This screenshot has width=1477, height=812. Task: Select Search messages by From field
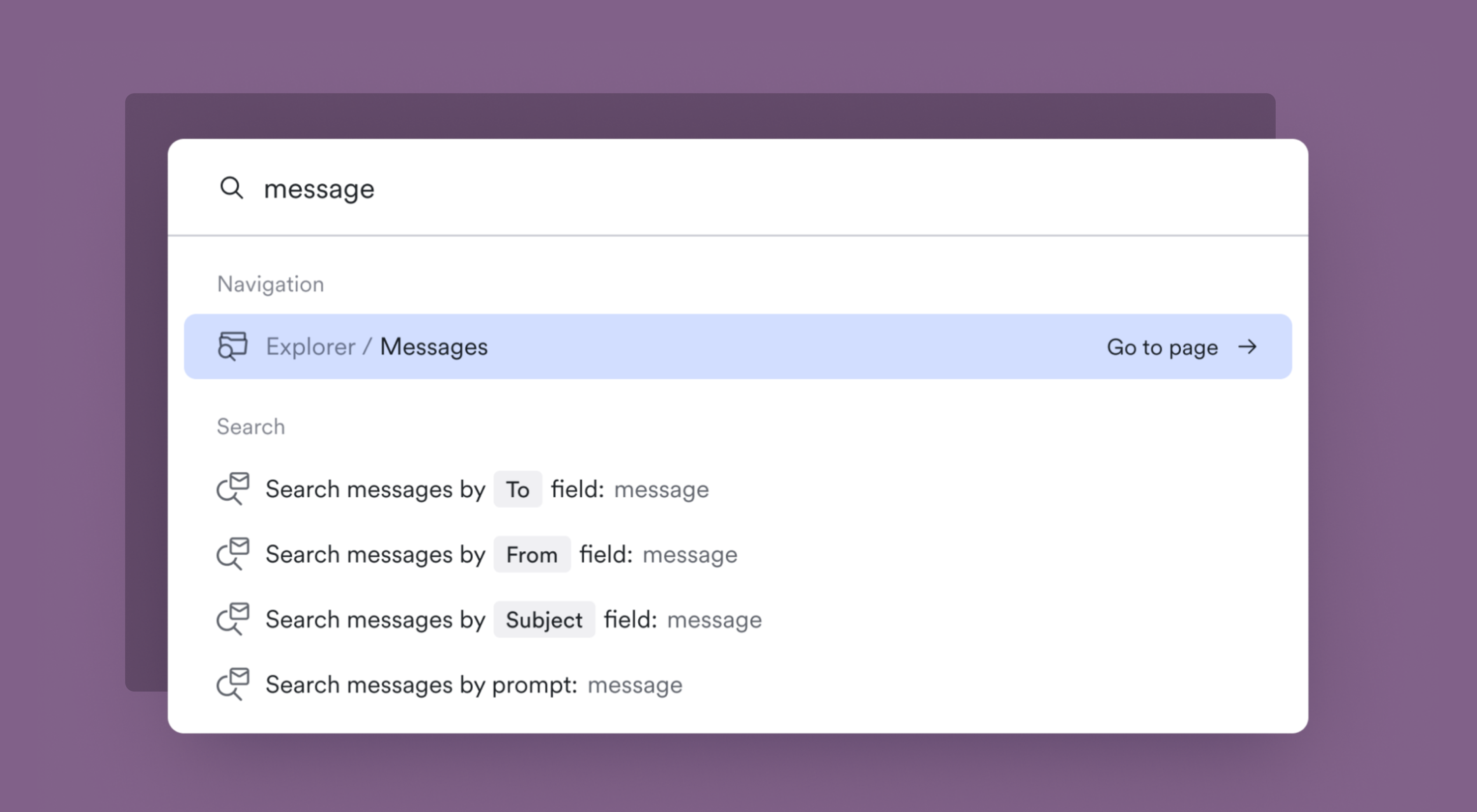[375, 555]
